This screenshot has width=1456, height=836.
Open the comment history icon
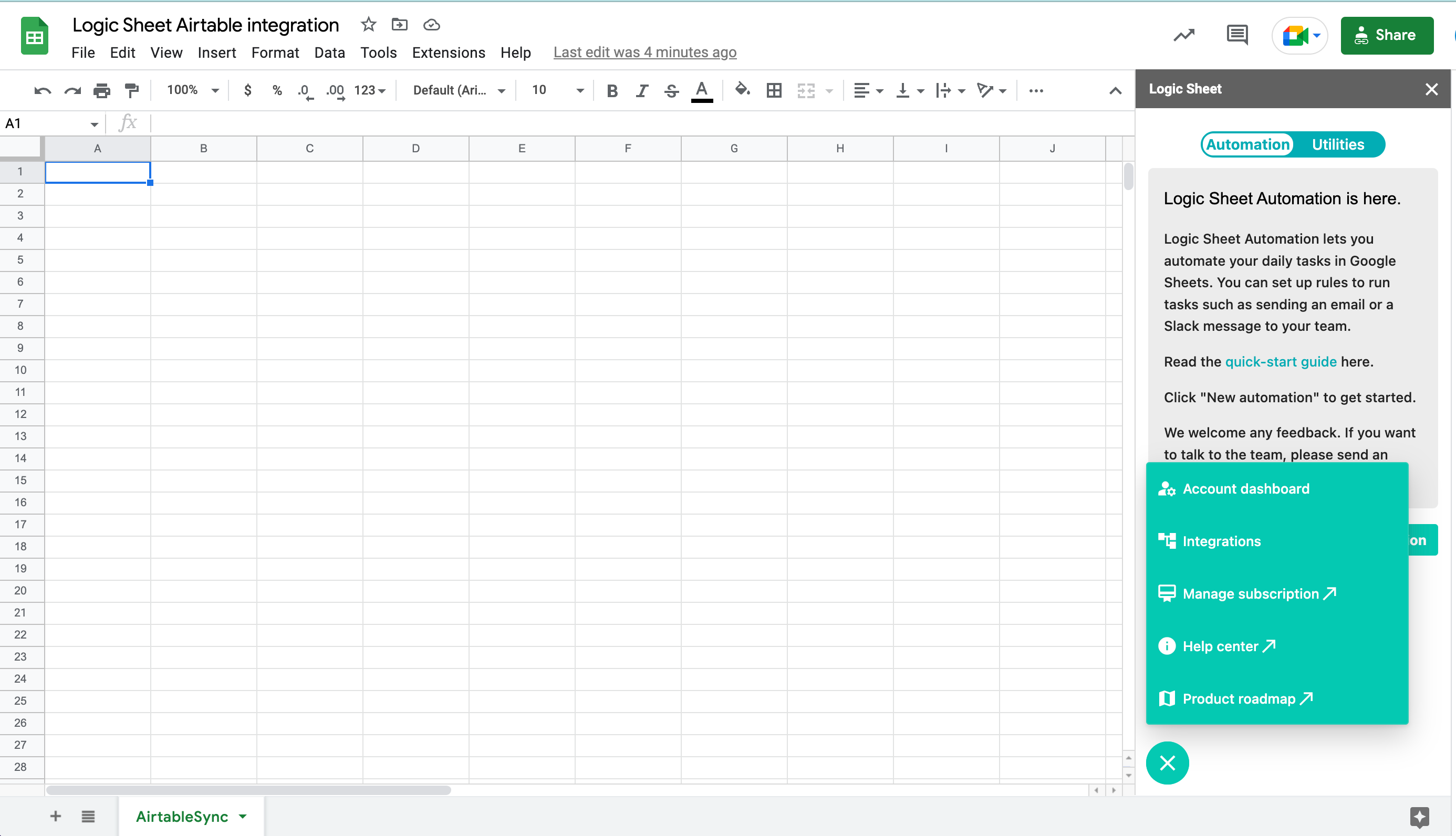[1236, 35]
